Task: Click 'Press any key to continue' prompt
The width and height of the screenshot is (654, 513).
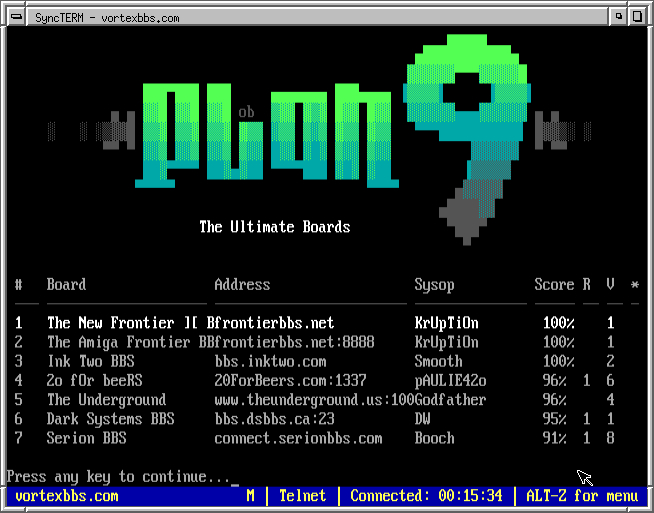Action: [x=118, y=477]
